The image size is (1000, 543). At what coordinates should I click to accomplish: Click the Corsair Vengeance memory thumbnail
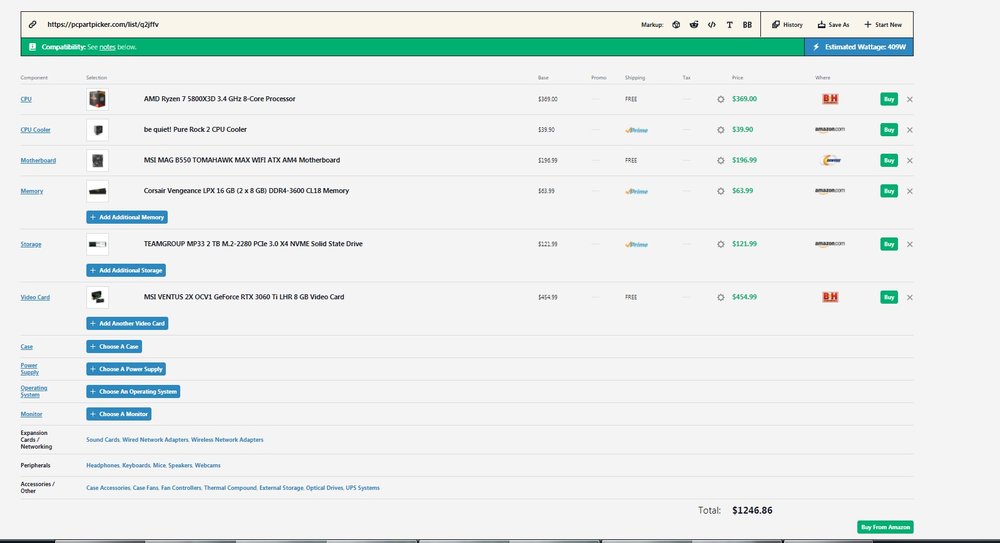click(97, 191)
